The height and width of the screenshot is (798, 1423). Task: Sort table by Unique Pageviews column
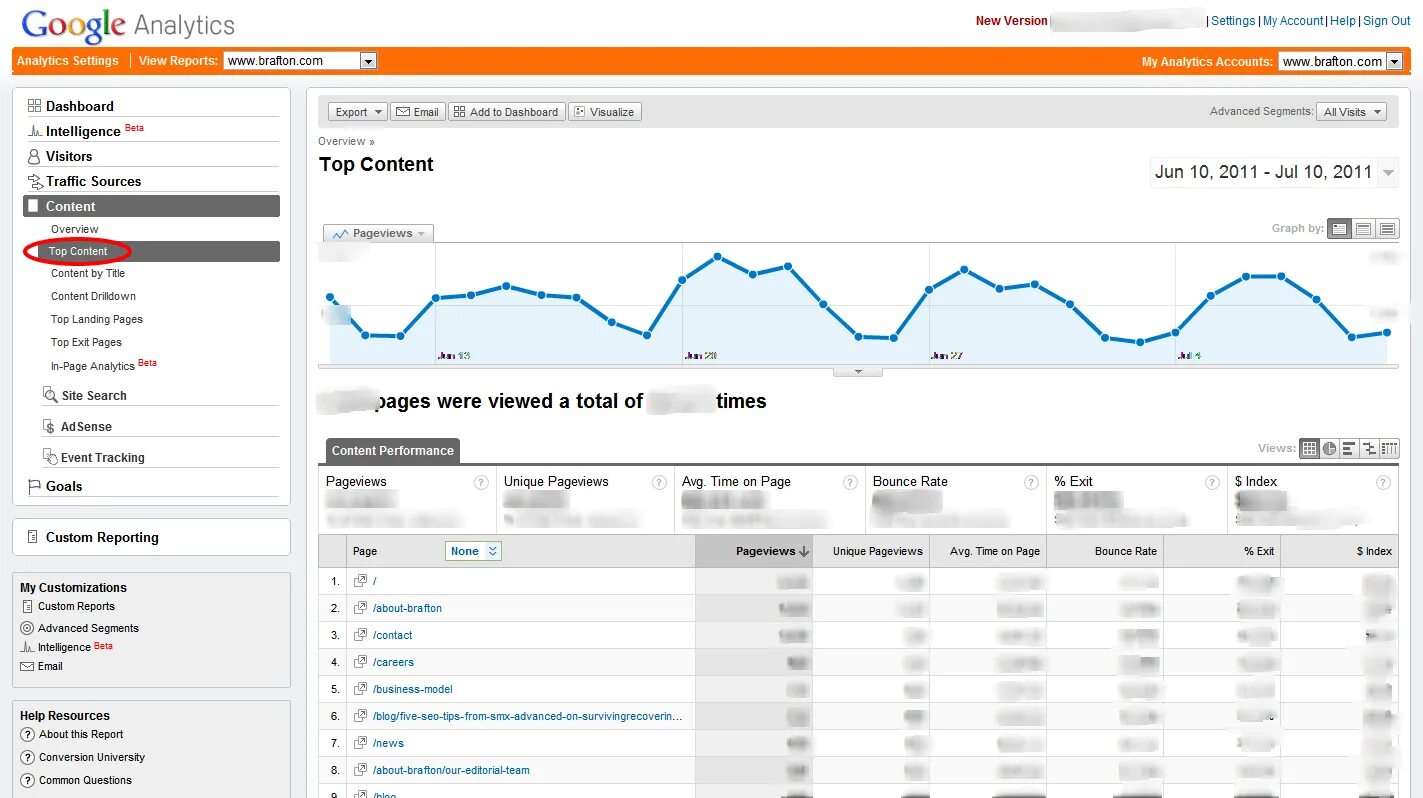coord(871,551)
